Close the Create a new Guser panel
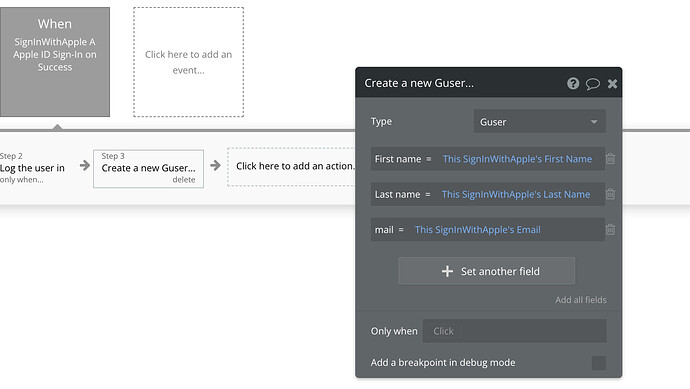 [612, 84]
